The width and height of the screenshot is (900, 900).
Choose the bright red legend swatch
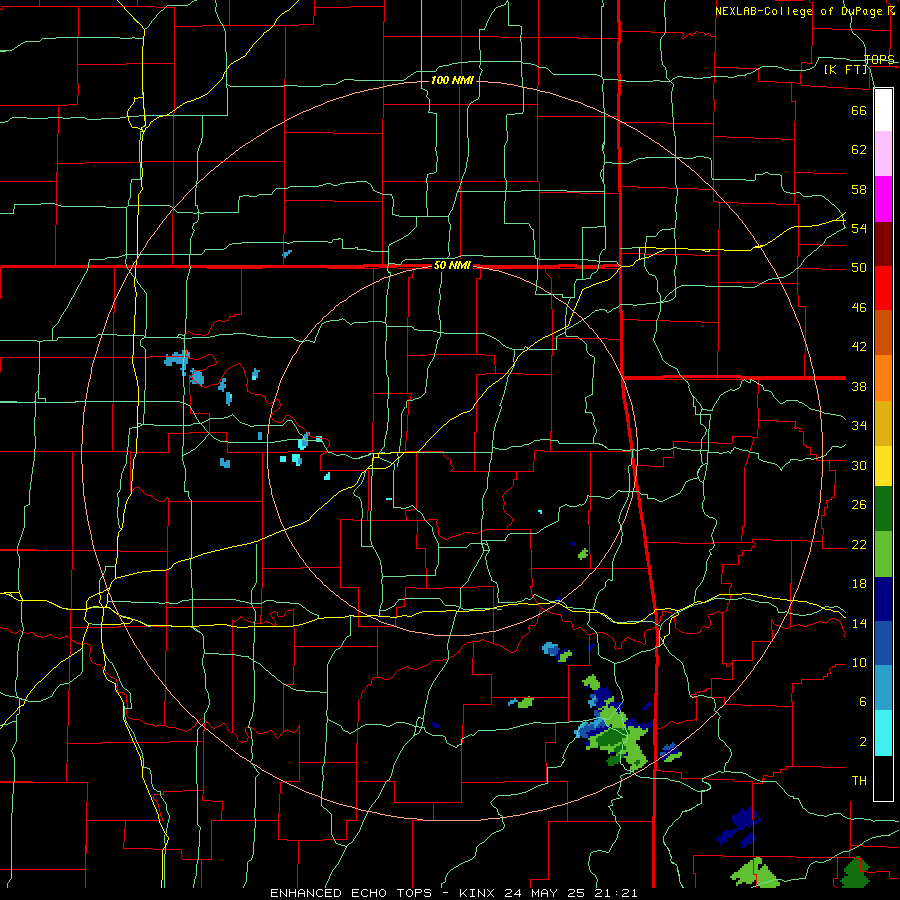[883, 288]
